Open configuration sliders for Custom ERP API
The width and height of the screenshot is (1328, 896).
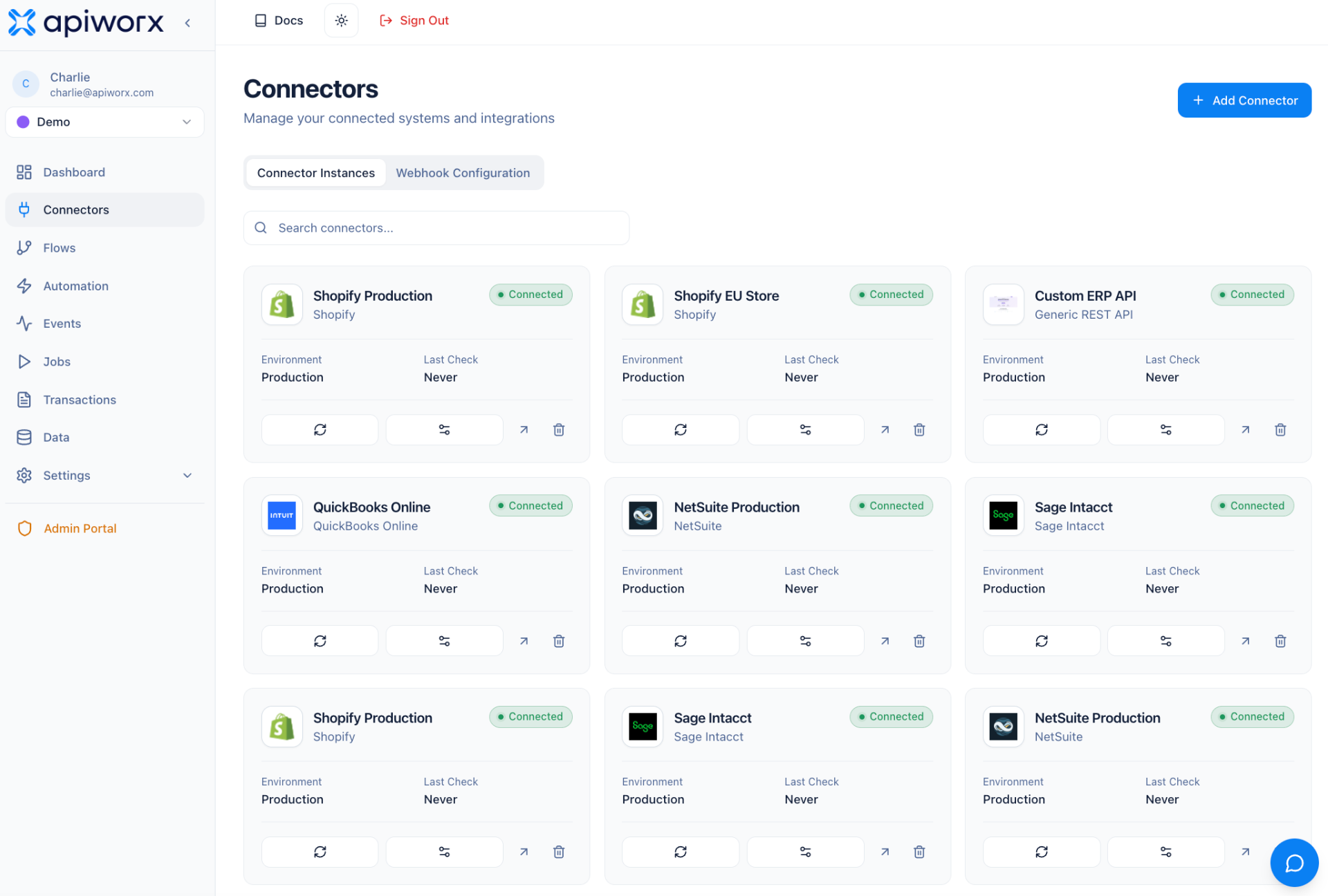tap(1165, 430)
